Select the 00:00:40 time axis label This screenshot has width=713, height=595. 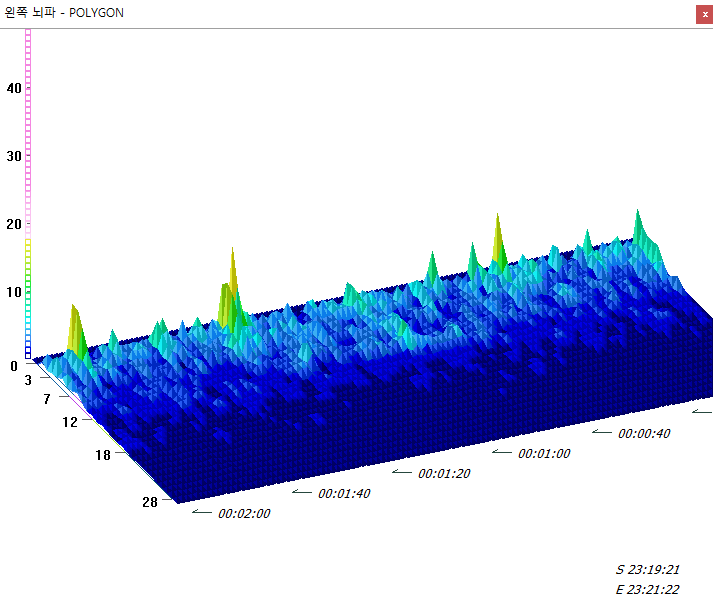pos(644,434)
